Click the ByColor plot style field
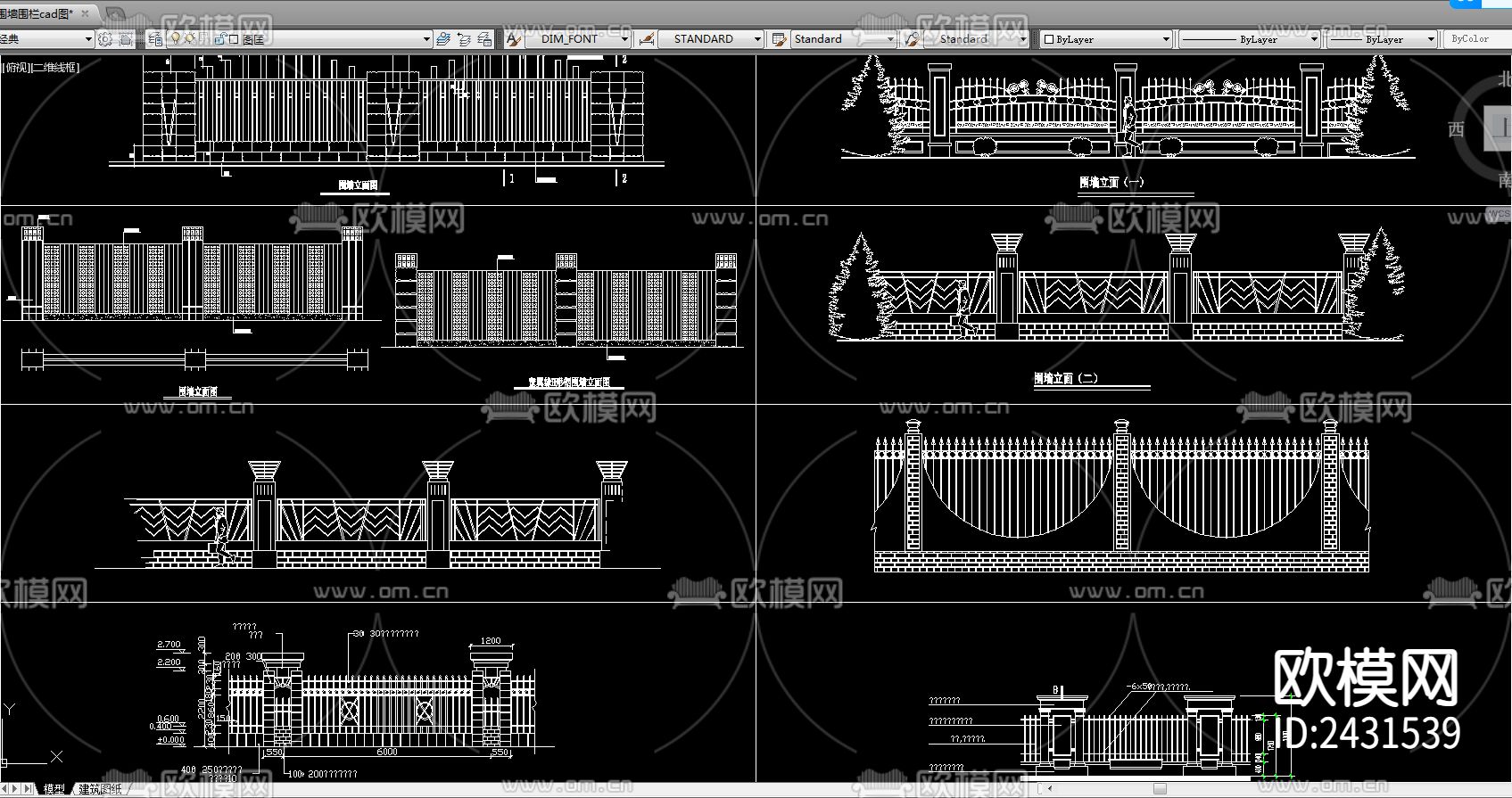1512x798 pixels. (x=1476, y=39)
